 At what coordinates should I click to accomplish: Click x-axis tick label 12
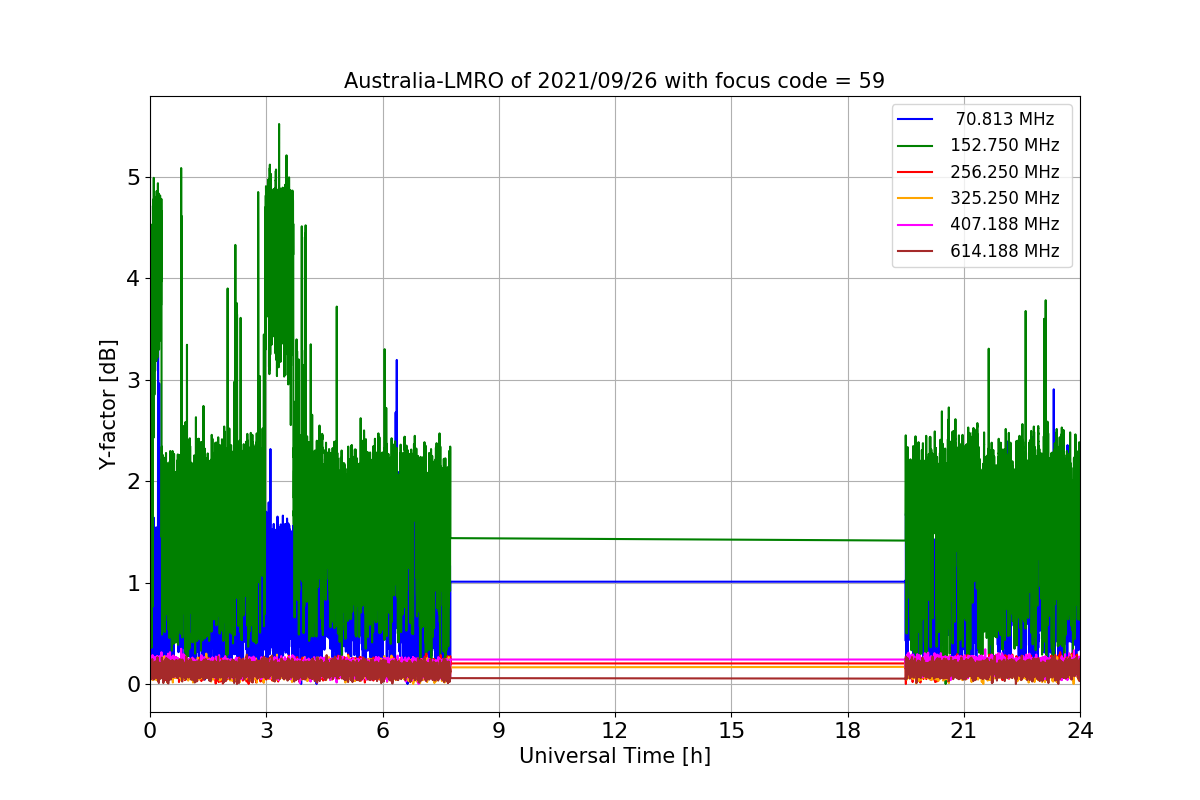coord(615,731)
